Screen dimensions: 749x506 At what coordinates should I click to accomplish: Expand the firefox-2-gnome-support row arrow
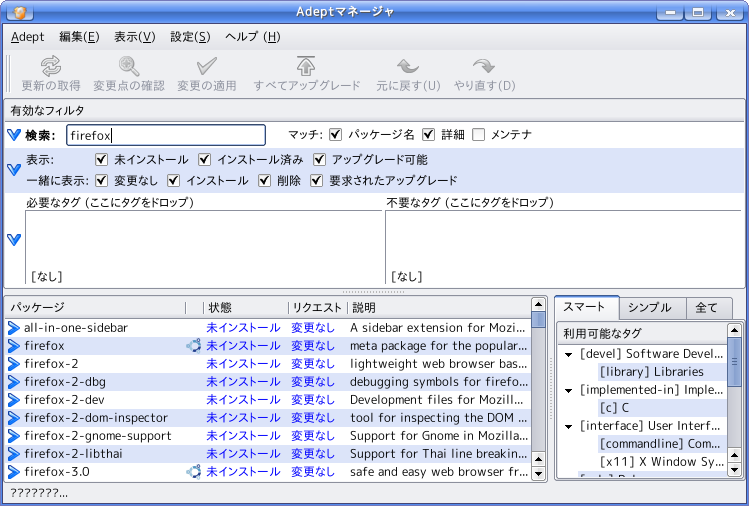click(14, 436)
